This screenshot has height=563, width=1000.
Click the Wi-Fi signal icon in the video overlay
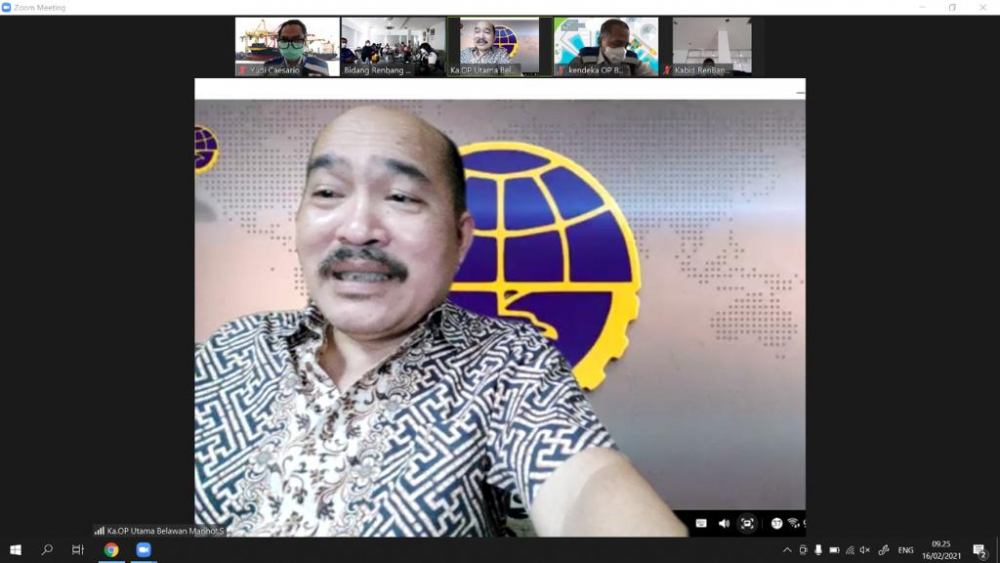click(x=793, y=523)
